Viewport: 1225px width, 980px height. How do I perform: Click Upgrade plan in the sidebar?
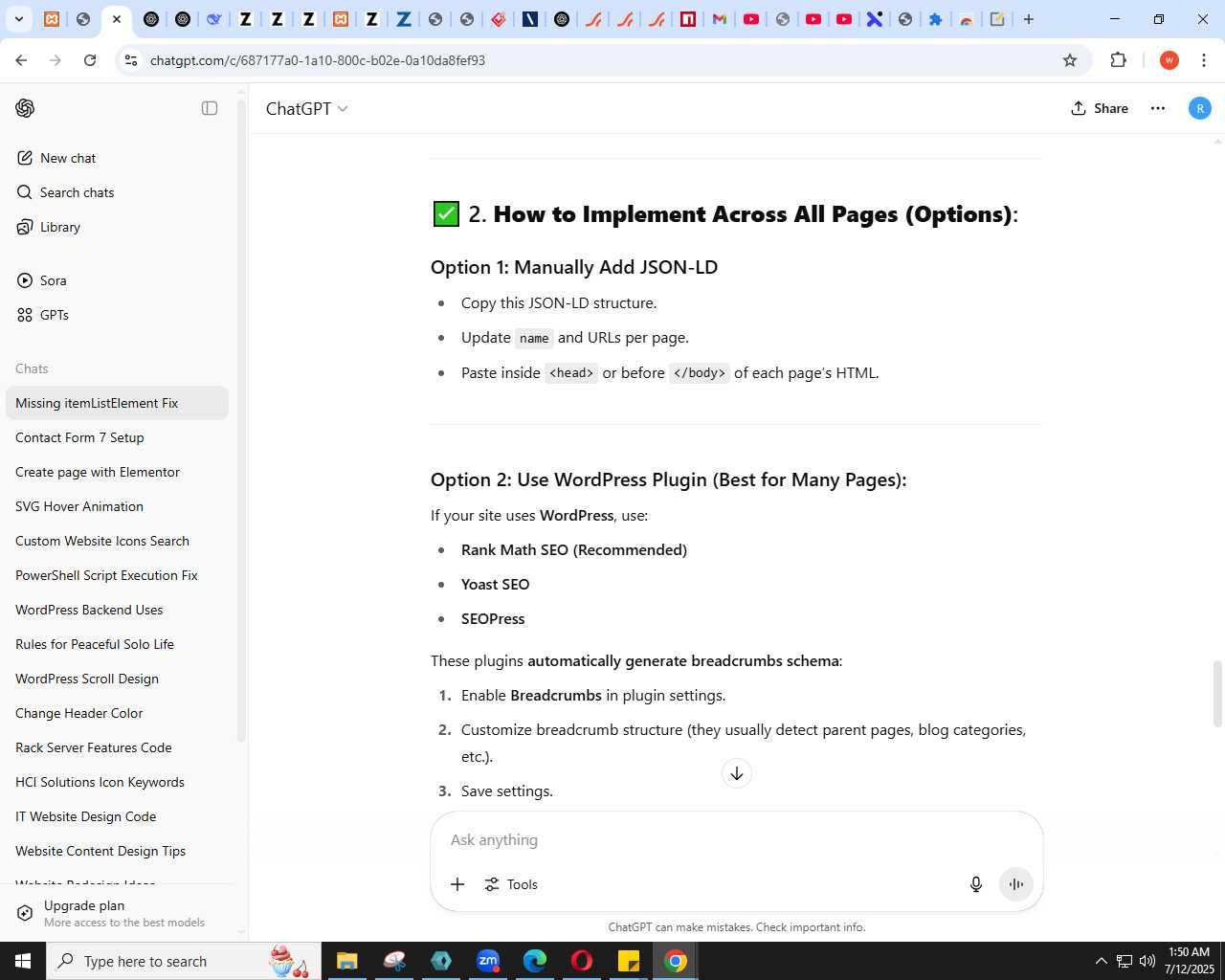117,913
